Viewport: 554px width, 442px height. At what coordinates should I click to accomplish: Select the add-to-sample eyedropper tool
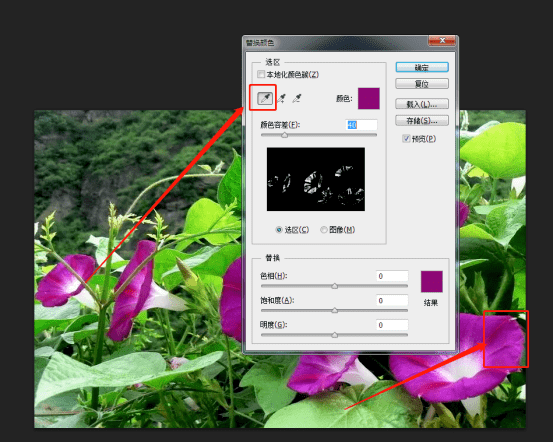[282, 98]
